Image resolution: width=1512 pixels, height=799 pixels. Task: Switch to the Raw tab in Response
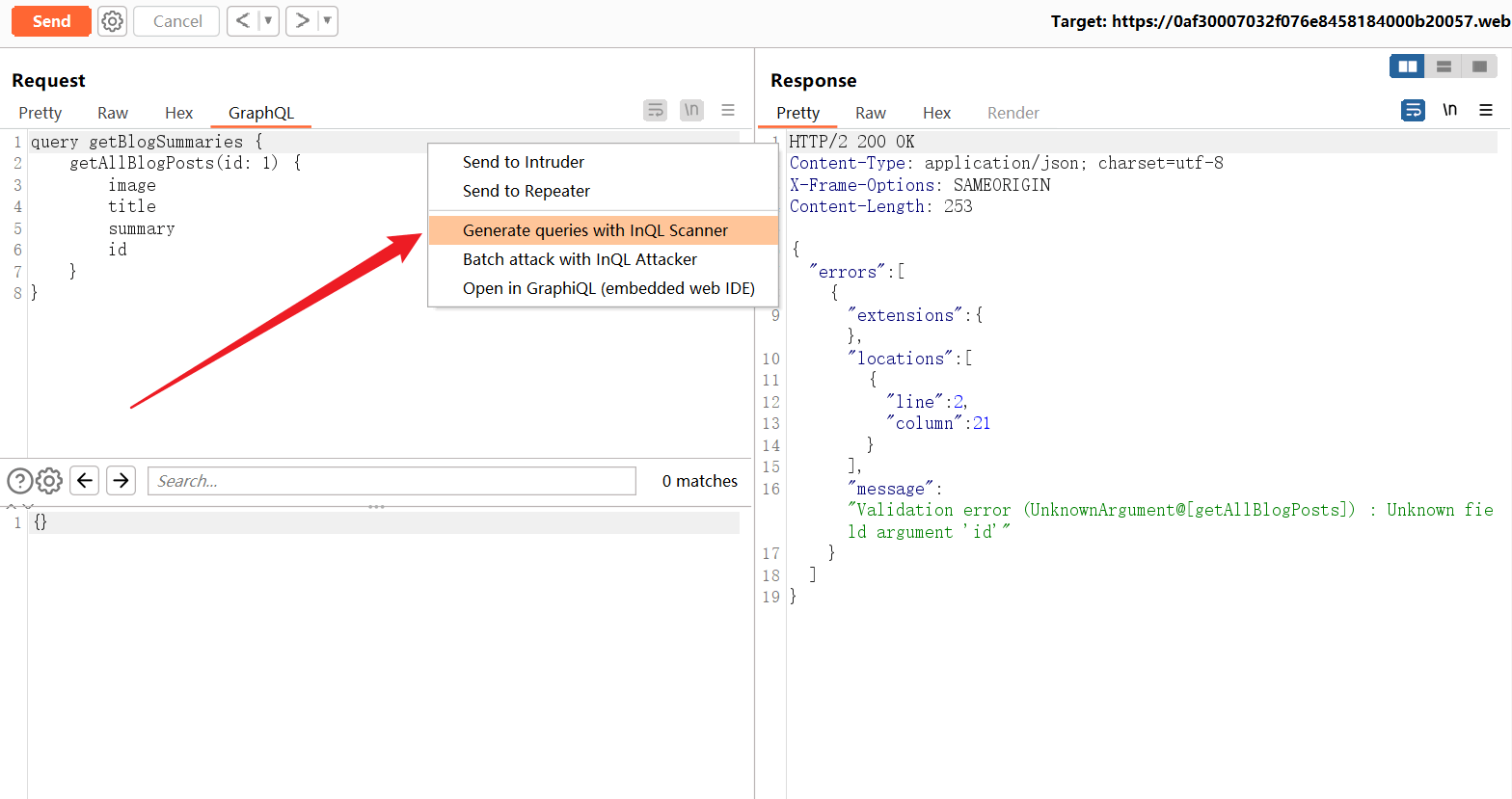[870, 113]
